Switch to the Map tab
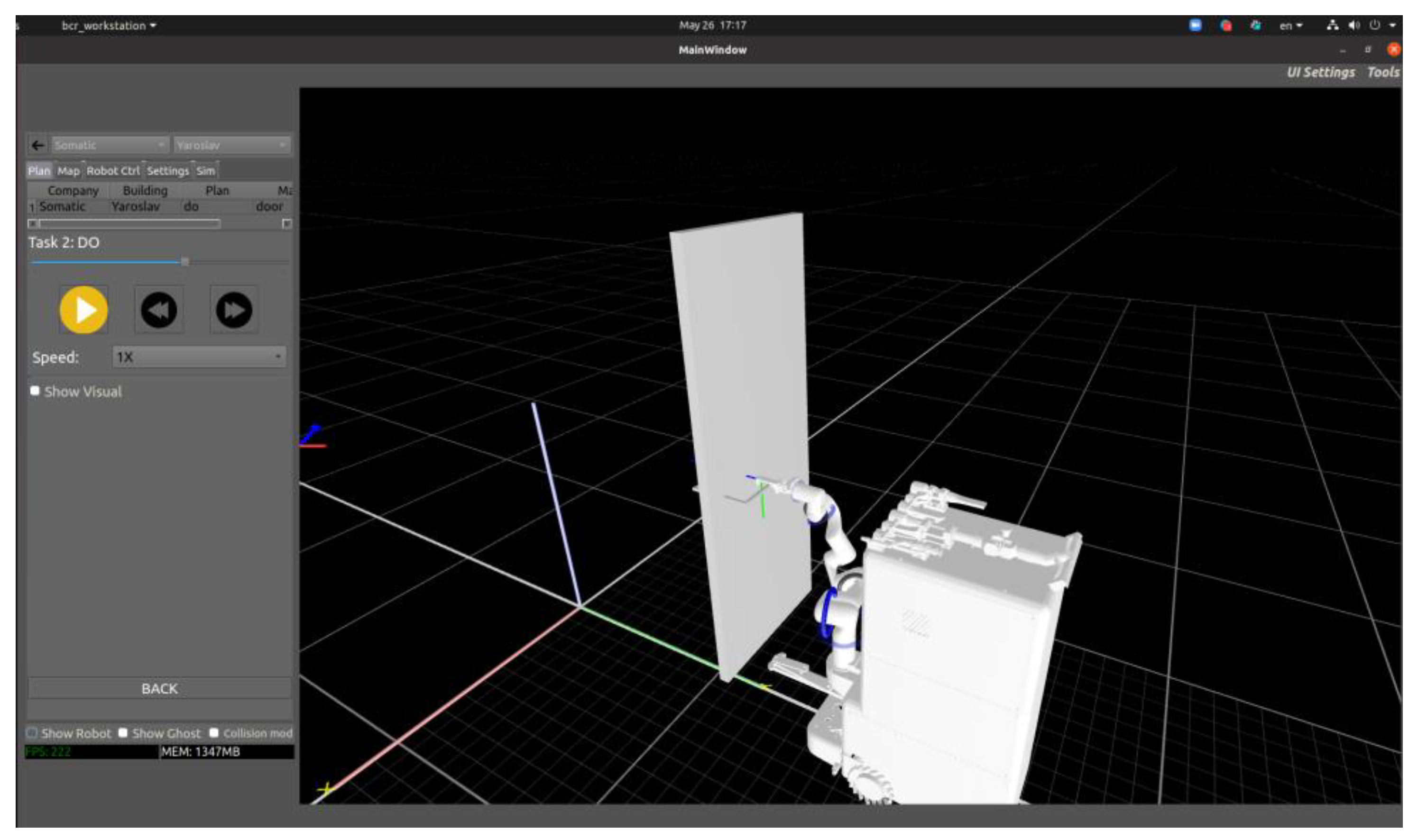Viewport: 1418px width, 840px height. [x=68, y=171]
